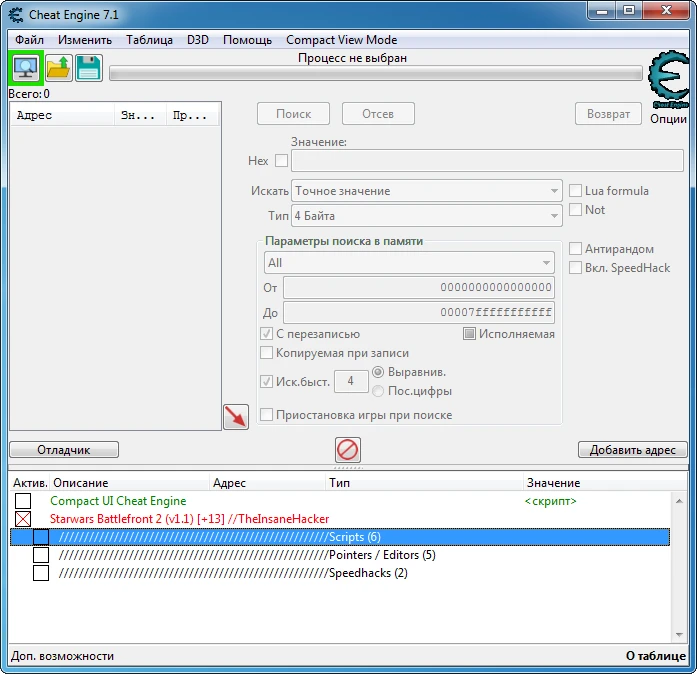The image size is (697, 674).
Task: Click the scan progress bar
Action: (376, 73)
